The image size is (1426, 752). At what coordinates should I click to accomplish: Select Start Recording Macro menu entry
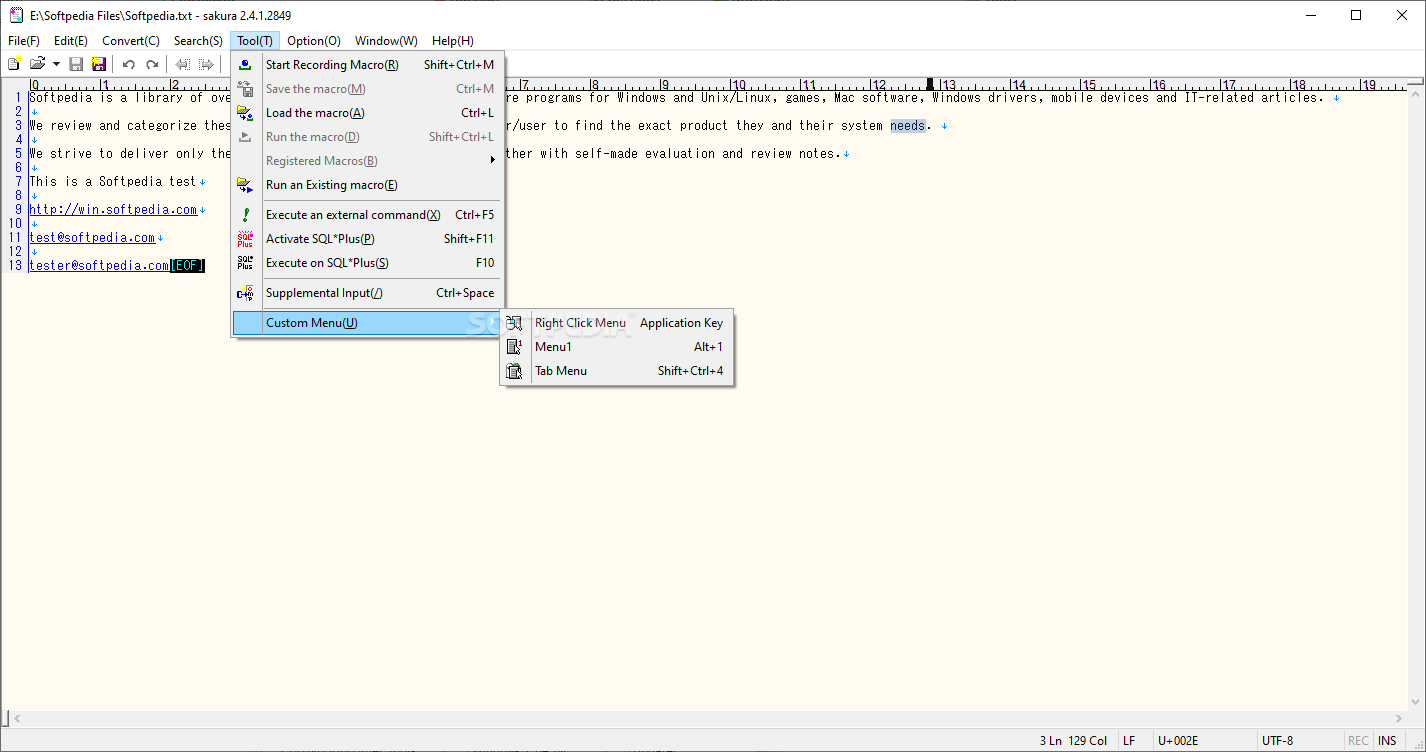click(369, 65)
